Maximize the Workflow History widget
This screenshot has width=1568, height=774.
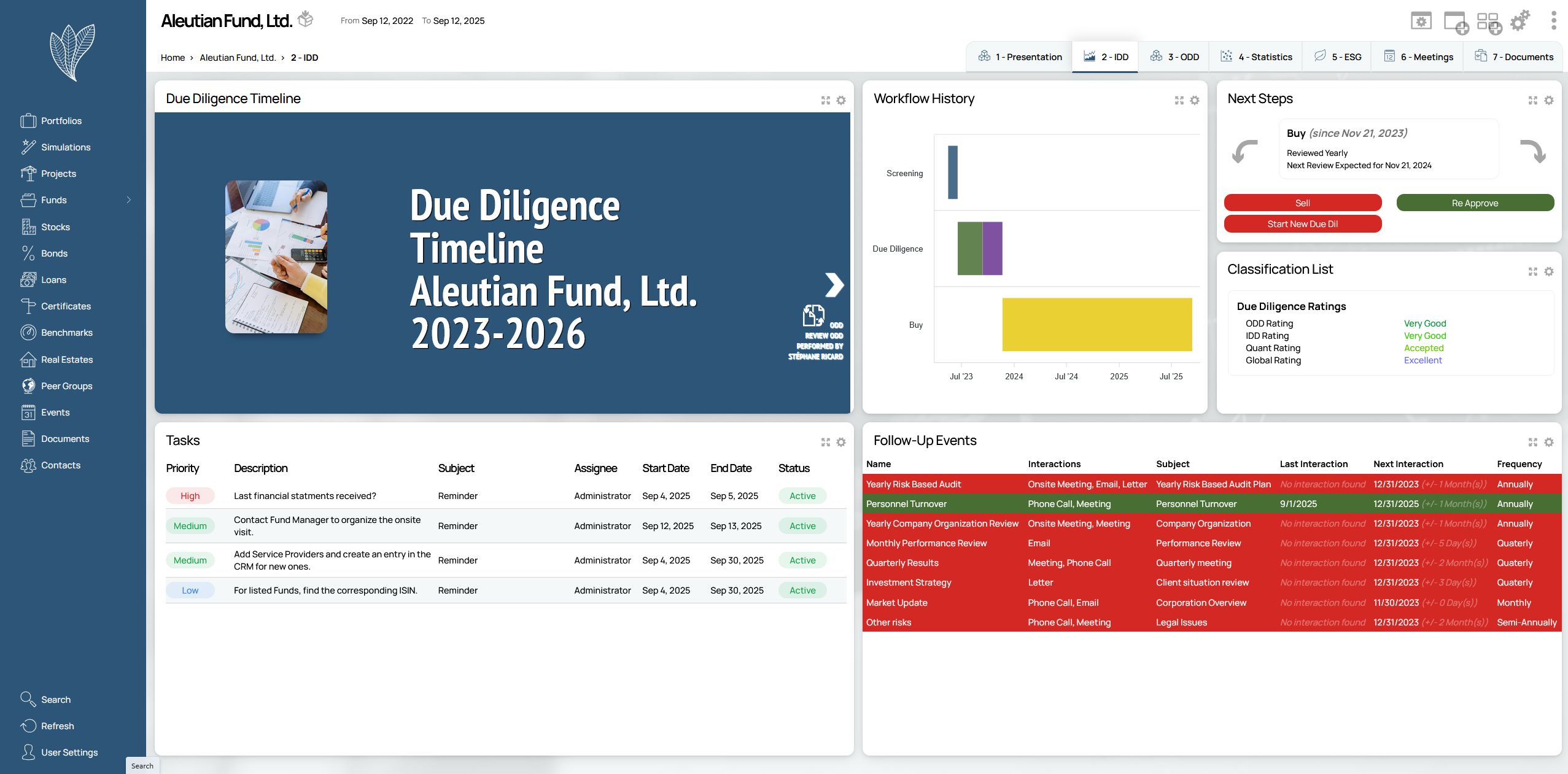pos(1179,100)
